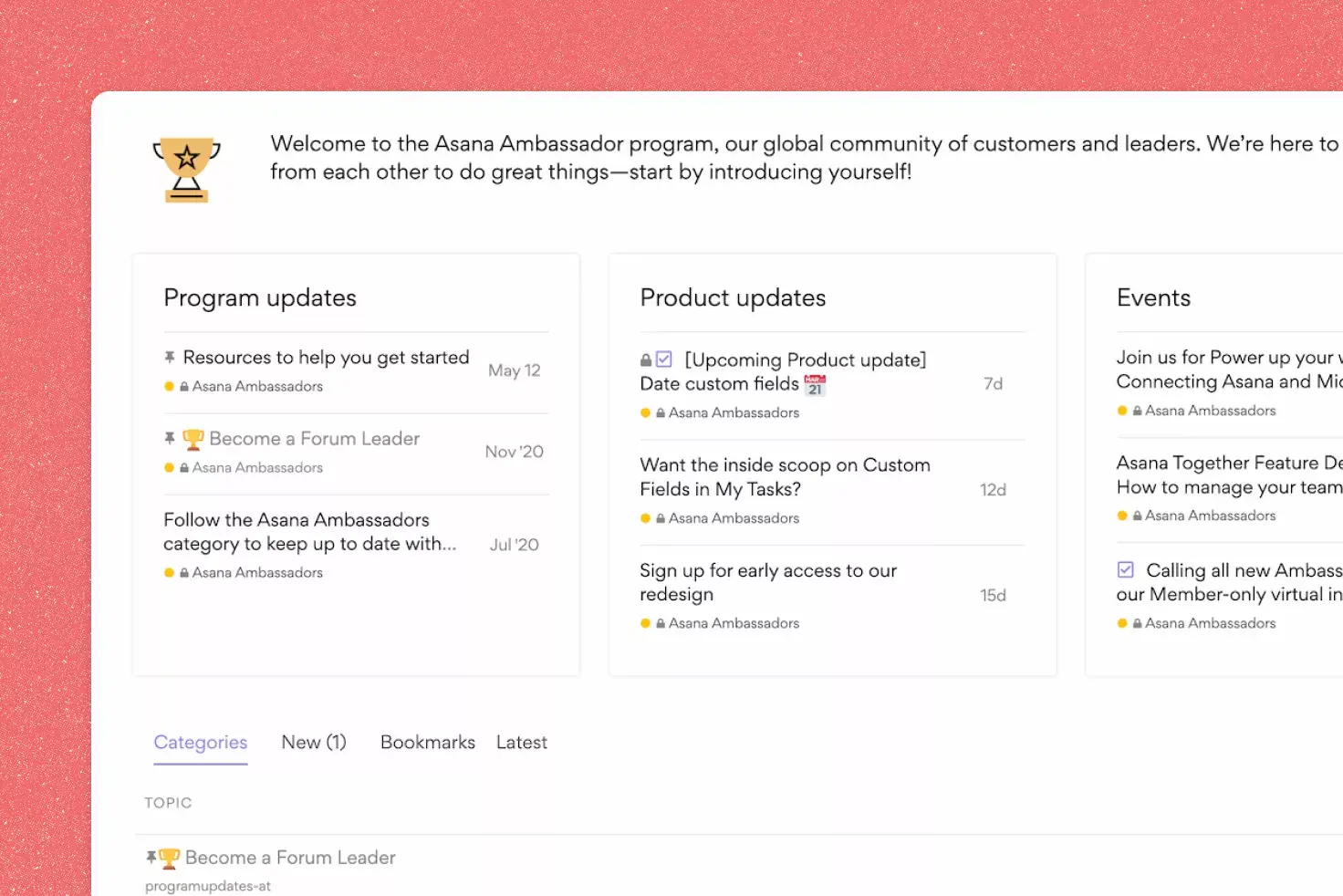Screen dimensions: 1343x896
Task: Open Want the inside scoop on Custom Fields
Action: point(785,477)
